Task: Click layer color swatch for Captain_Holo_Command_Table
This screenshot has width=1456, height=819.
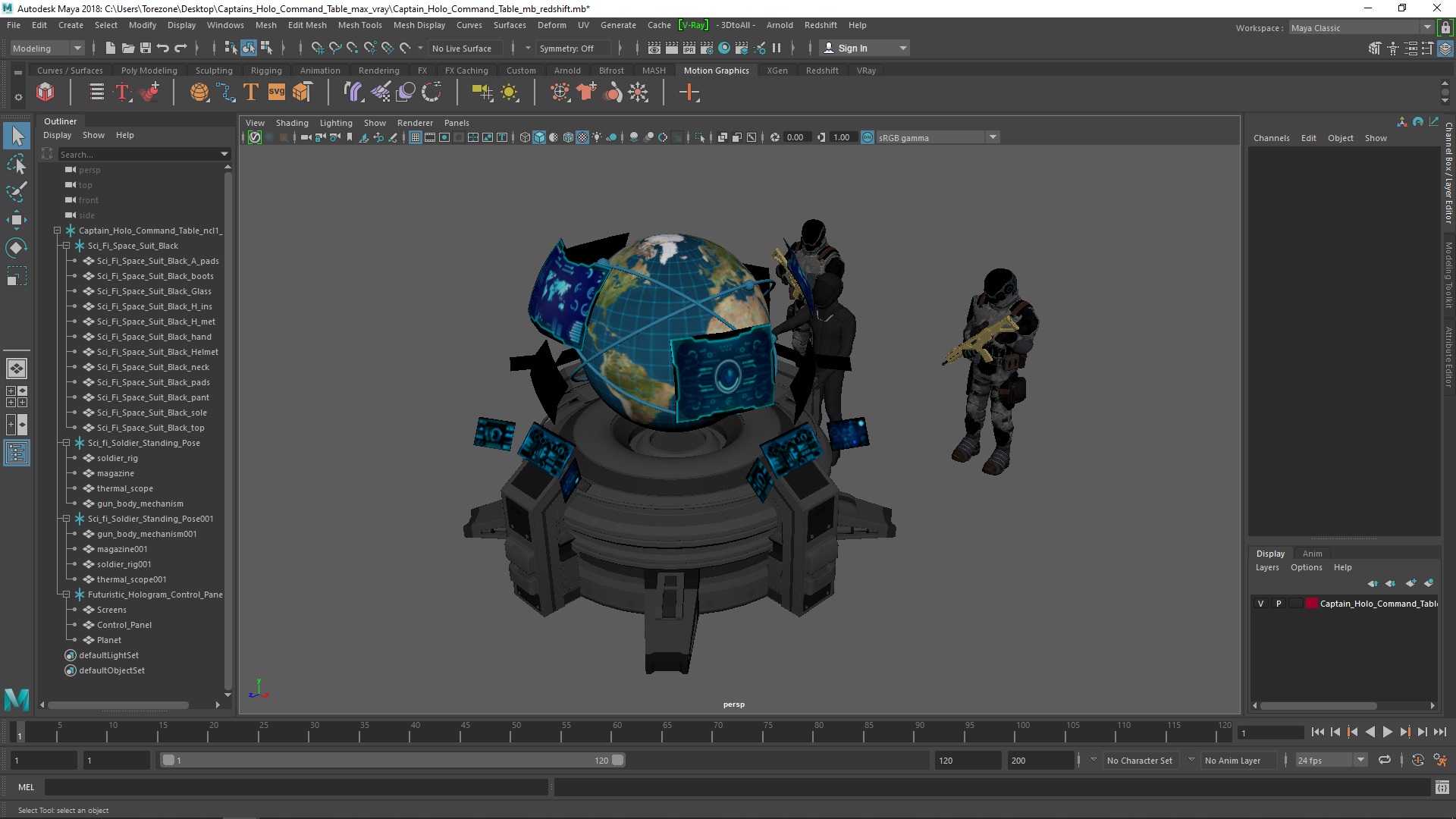Action: pyautogui.click(x=1311, y=604)
